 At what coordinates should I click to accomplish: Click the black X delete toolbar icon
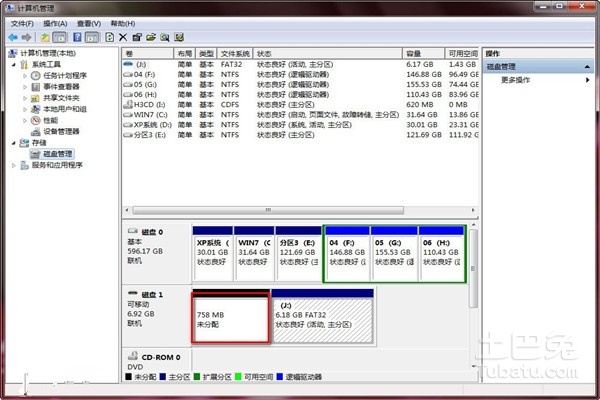click(x=122, y=37)
